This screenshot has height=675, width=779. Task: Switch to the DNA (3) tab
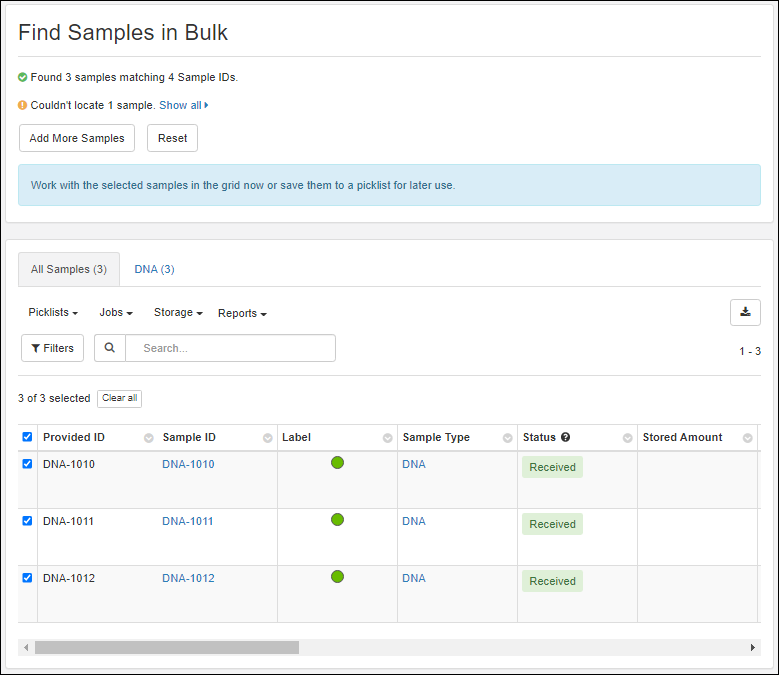coord(154,269)
